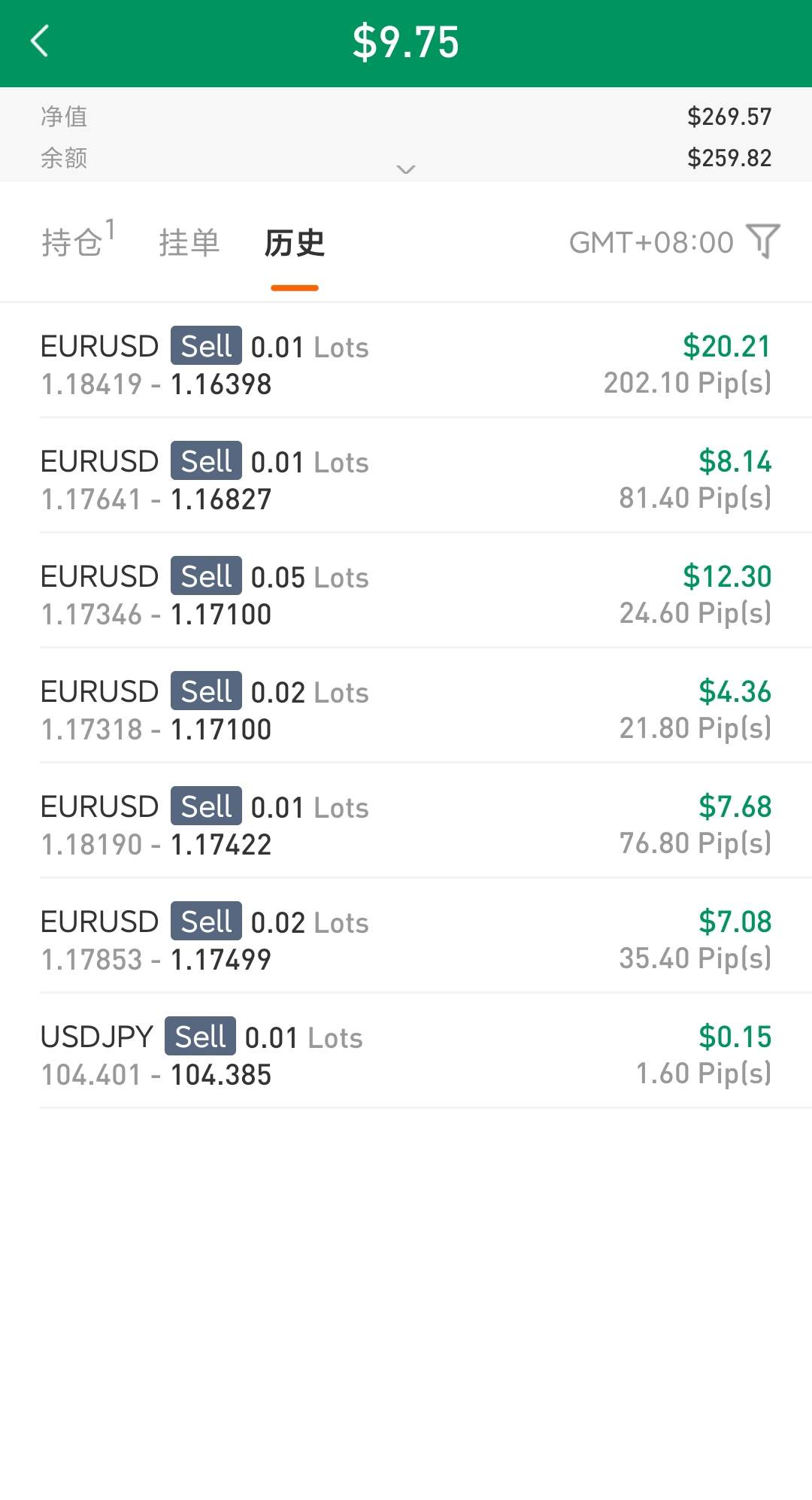
Task: Tap the Sell badge on the 0.05 Lots trade
Action: pos(206,576)
